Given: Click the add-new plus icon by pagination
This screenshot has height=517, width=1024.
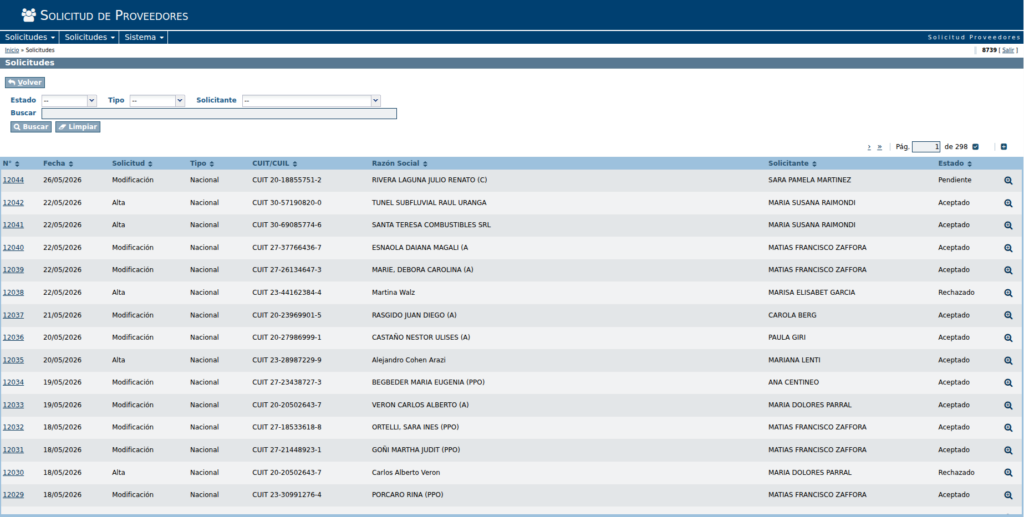Looking at the screenshot, I should [x=1004, y=147].
